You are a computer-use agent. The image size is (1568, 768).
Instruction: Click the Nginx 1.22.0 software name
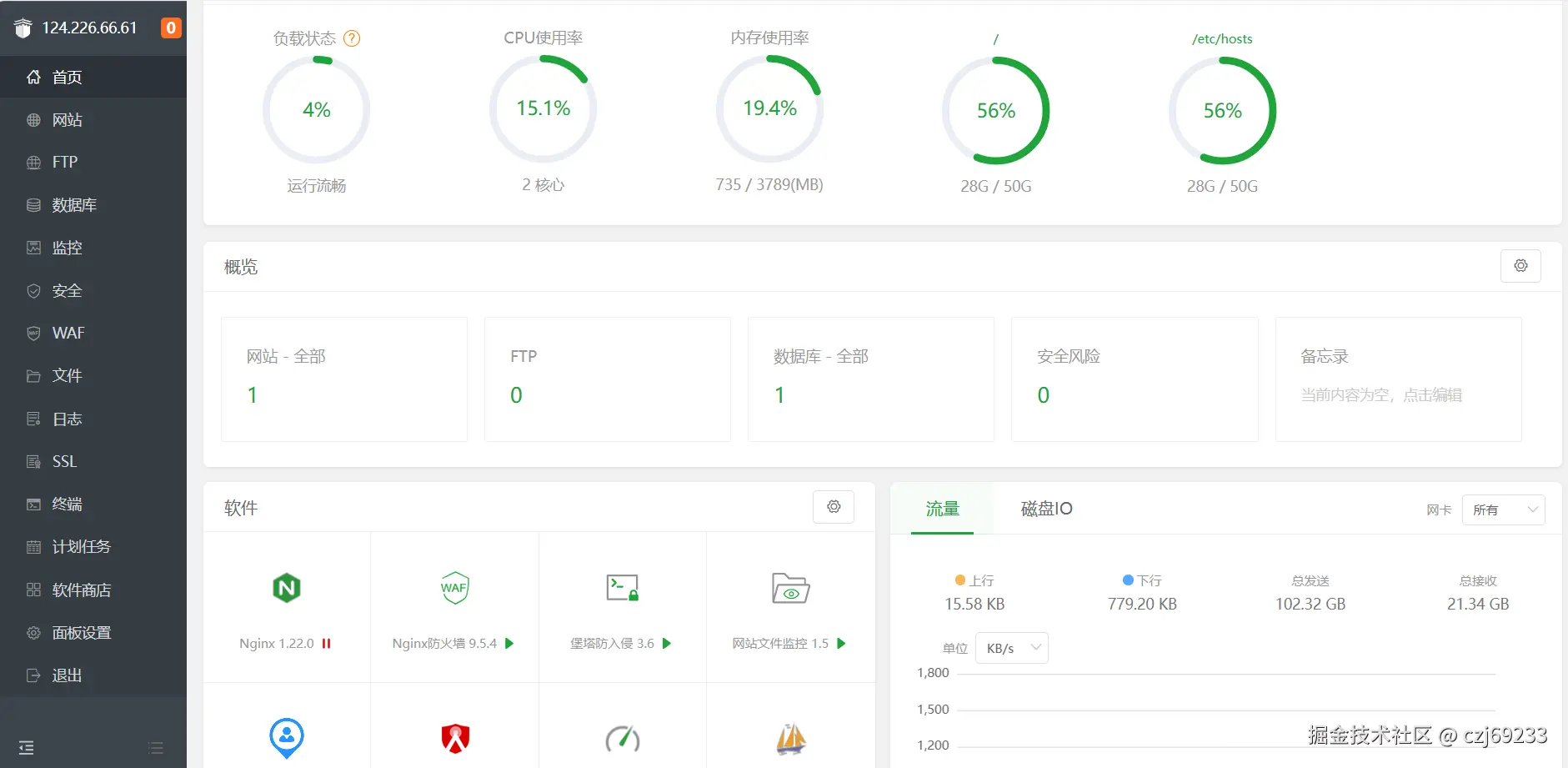tap(277, 644)
